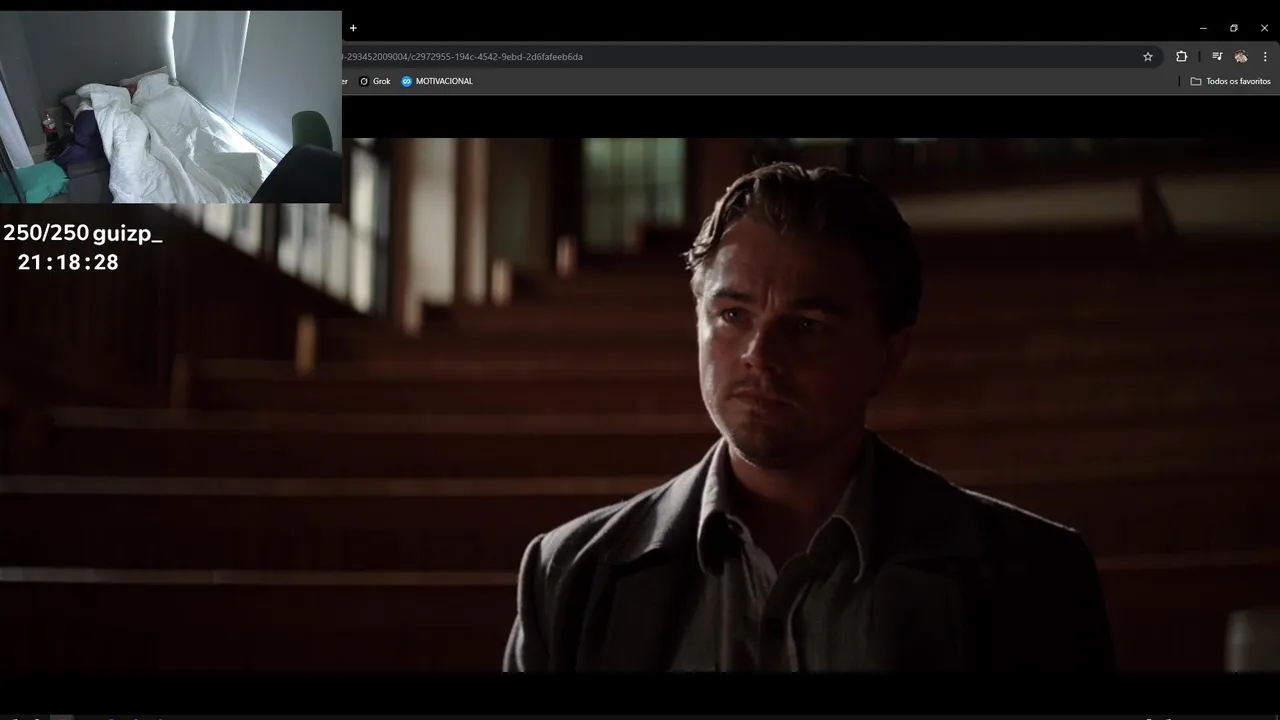Open Chrome three-dot menu
1280x720 pixels.
click(1265, 57)
